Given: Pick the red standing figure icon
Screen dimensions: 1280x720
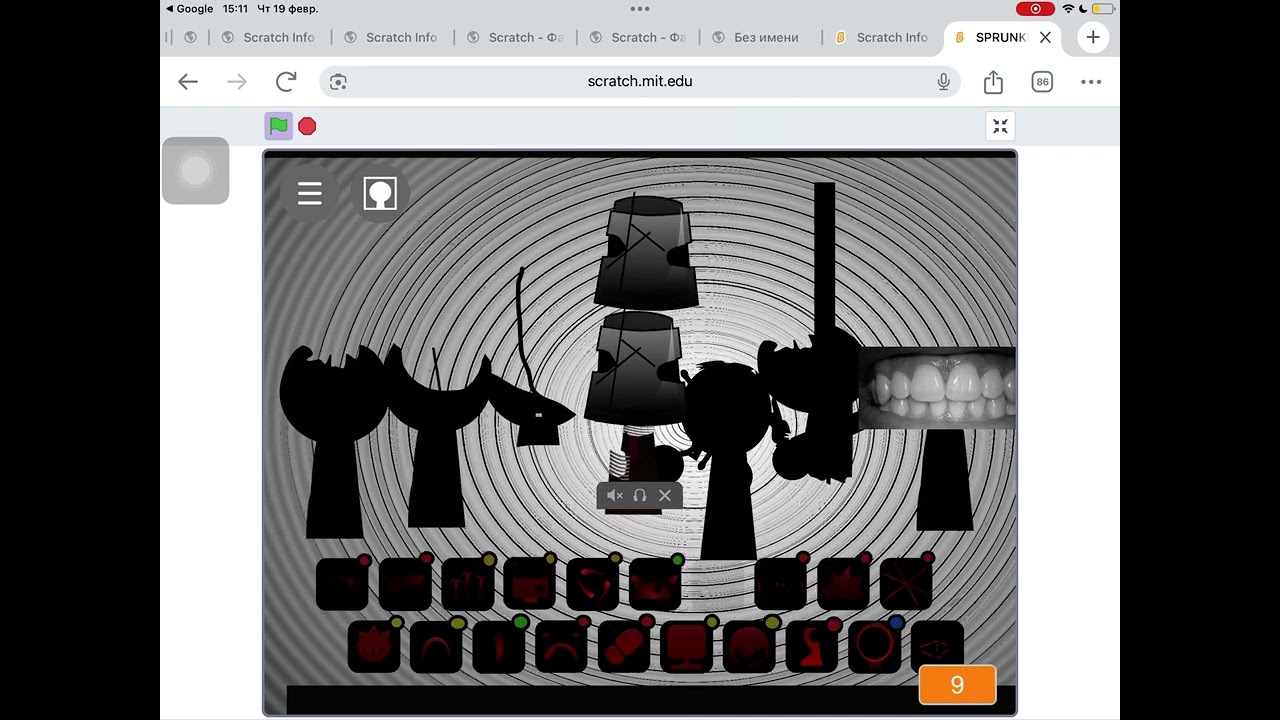Looking at the screenshot, I should pyautogui.click(x=812, y=646).
